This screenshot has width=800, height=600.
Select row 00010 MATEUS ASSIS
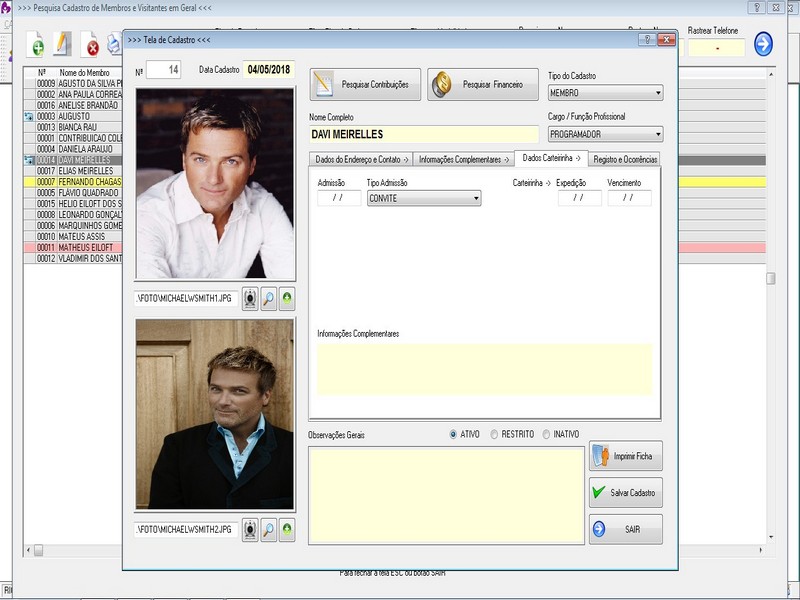(73, 237)
